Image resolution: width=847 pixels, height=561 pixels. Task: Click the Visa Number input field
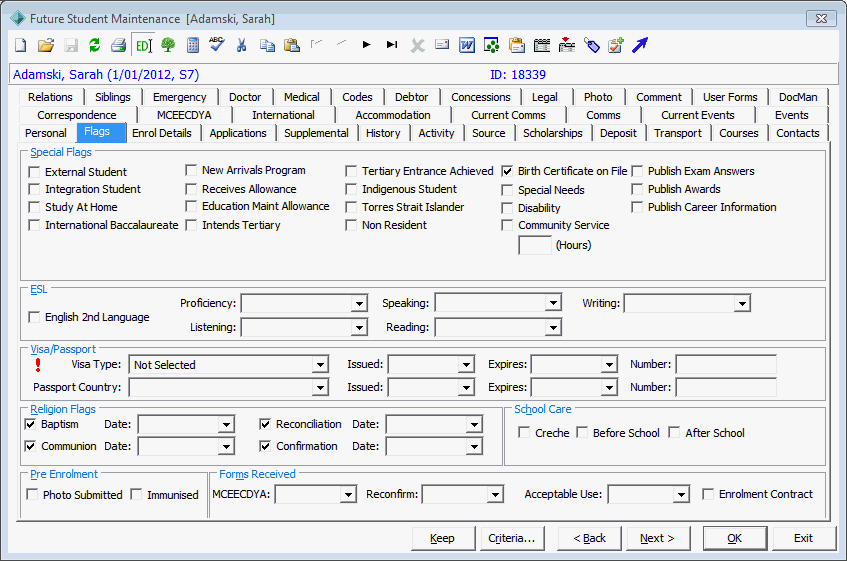(726, 364)
